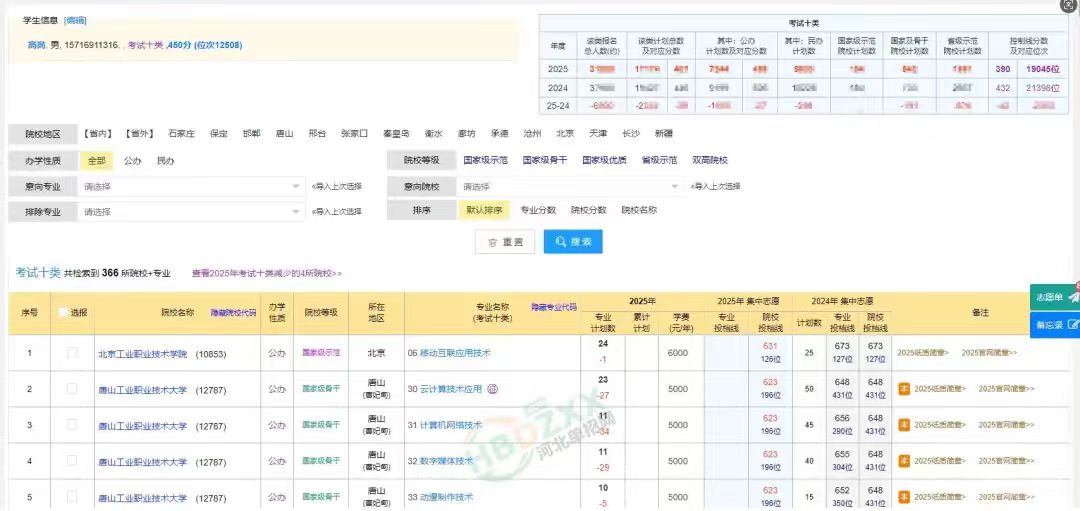Click 导入上次选择 beside 意向院校
The height and width of the screenshot is (511, 1080).
[x=715, y=186]
